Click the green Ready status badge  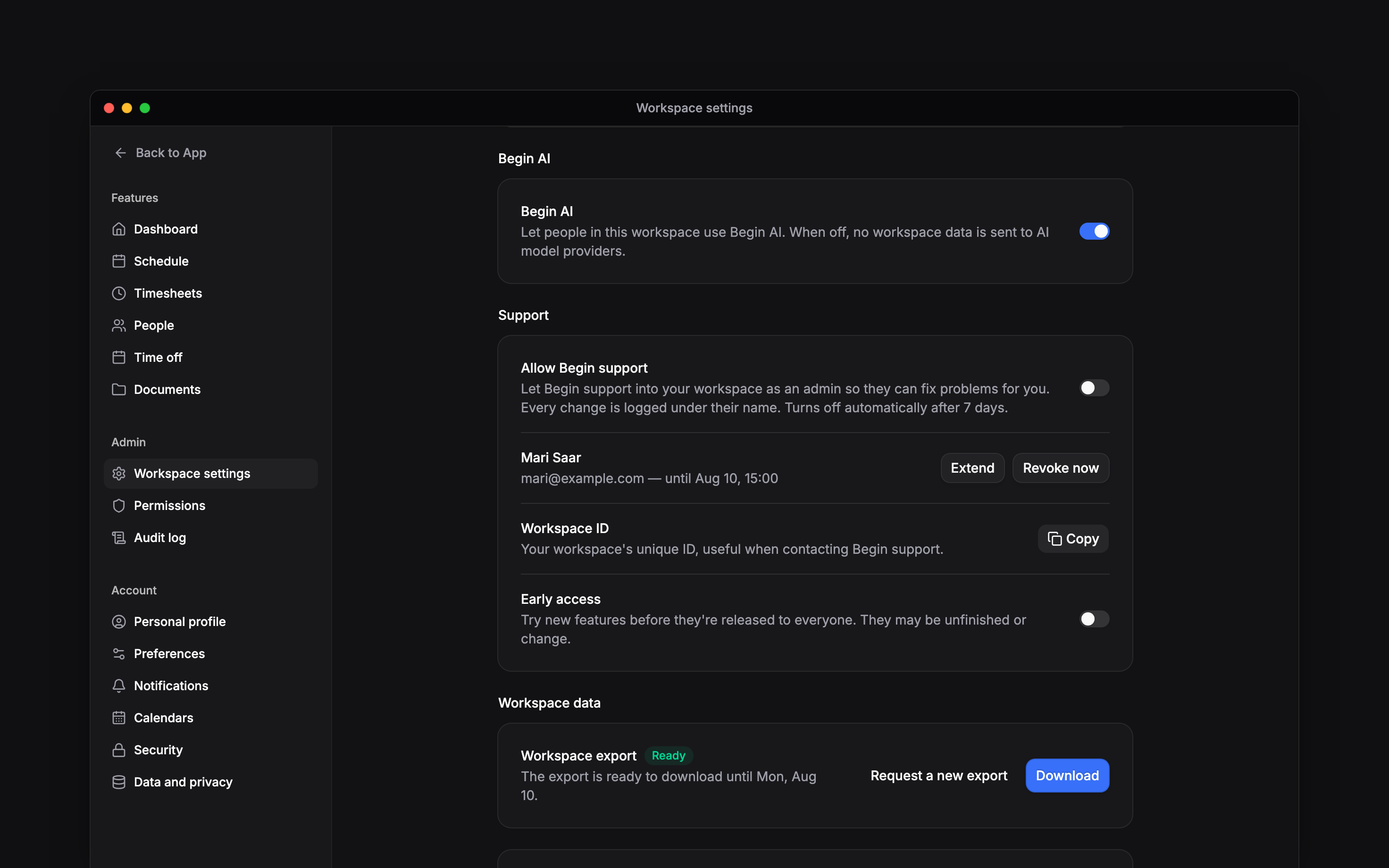(669, 755)
